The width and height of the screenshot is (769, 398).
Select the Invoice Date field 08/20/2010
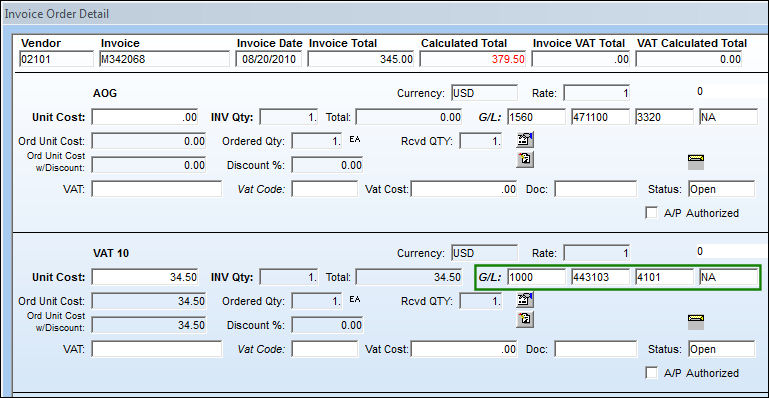(x=269, y=59)
